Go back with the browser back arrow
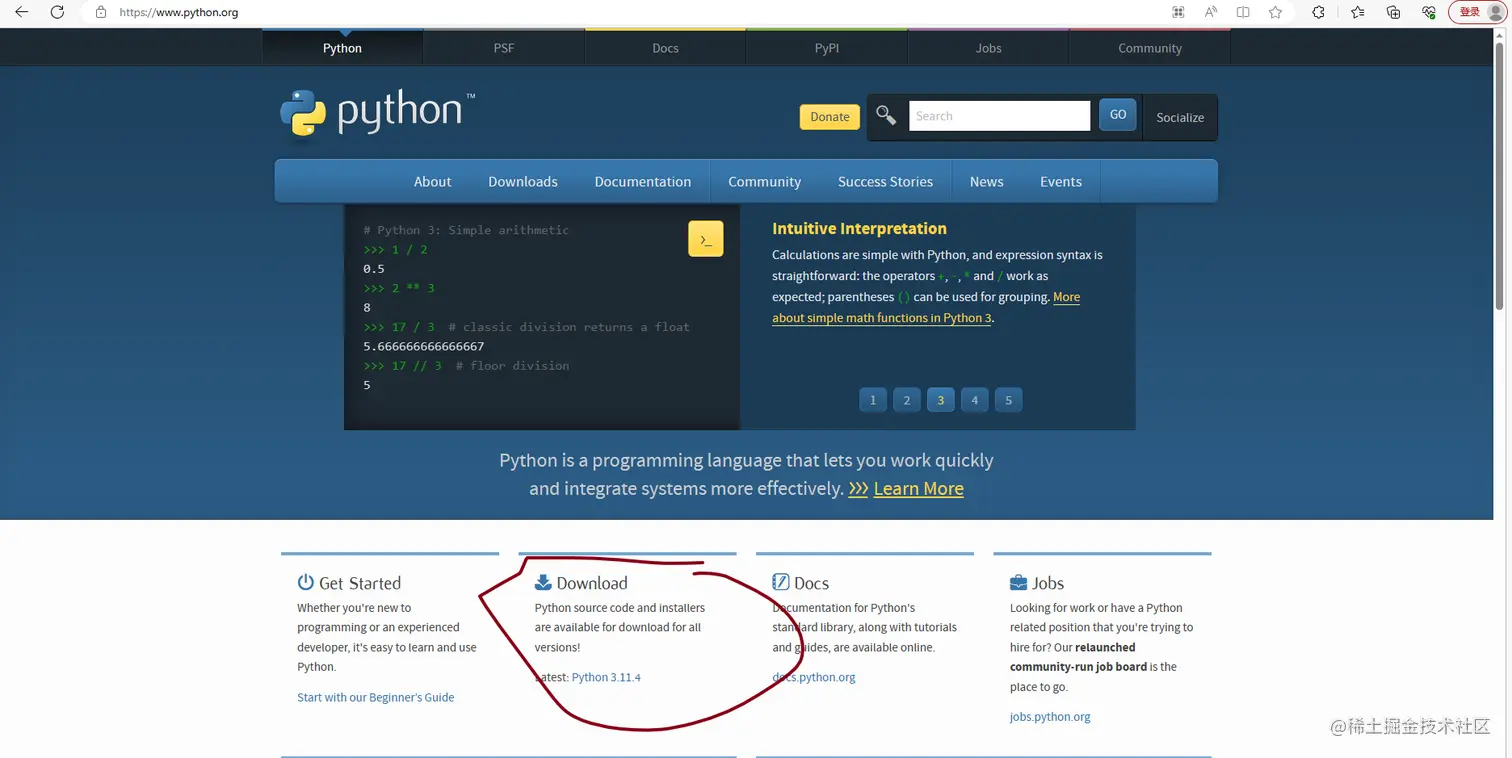Viewport: 1512px width, 758px height. [21, 12]
